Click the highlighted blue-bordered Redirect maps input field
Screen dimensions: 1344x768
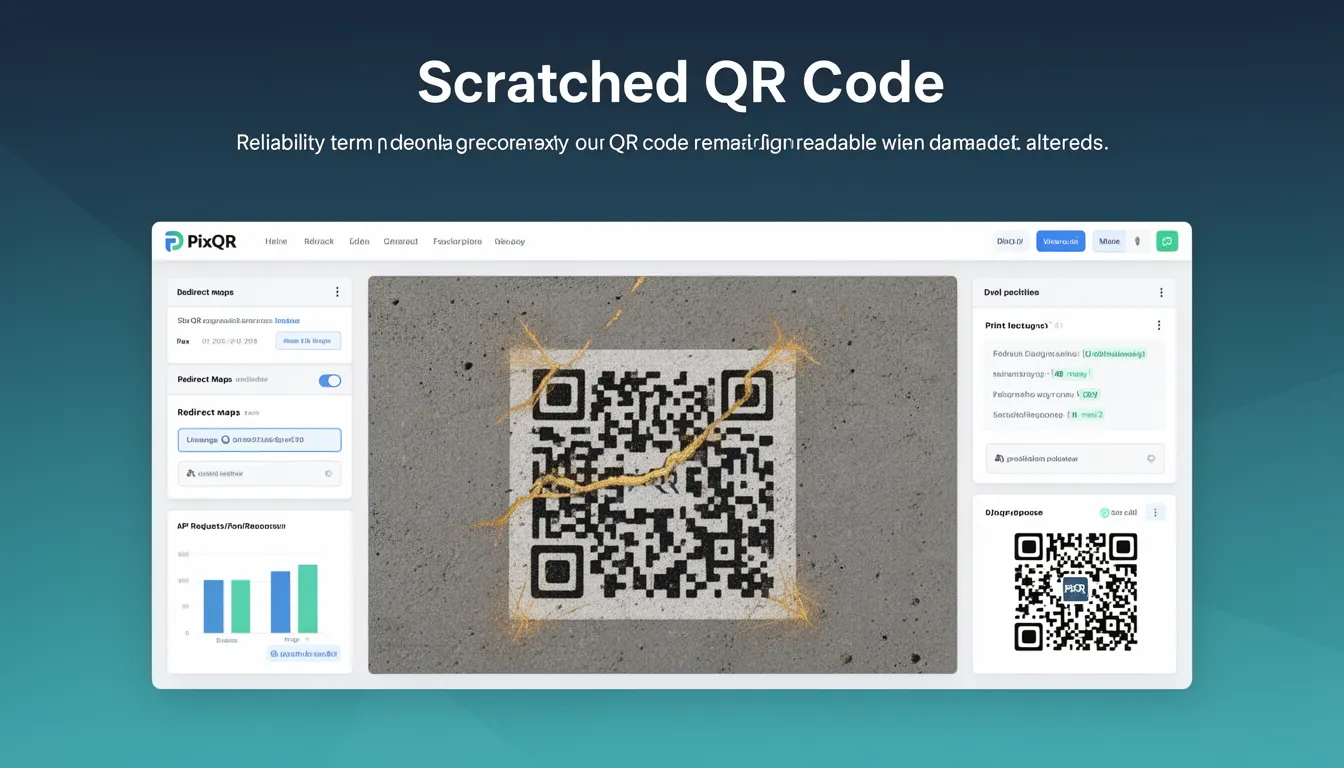(259, 439)
